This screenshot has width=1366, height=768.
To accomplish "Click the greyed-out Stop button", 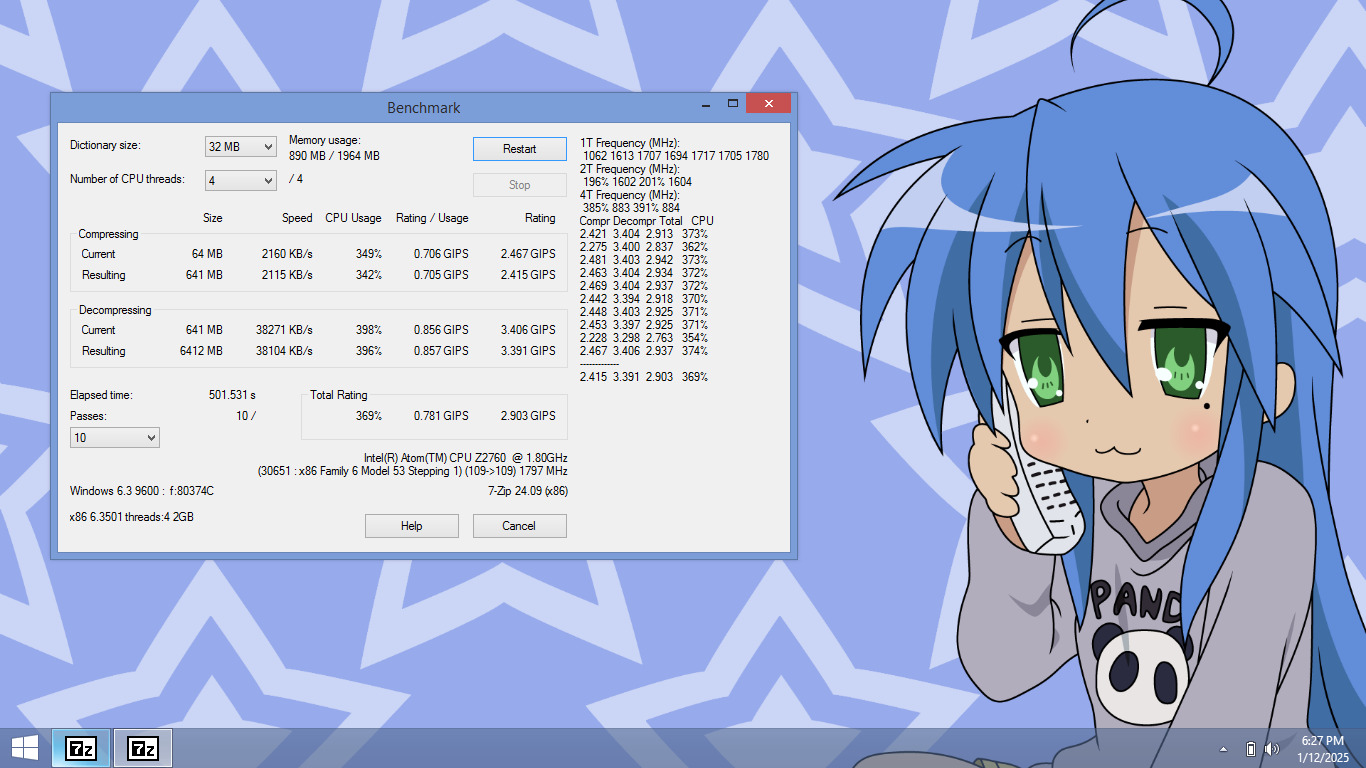I will (x=520, y=185).
